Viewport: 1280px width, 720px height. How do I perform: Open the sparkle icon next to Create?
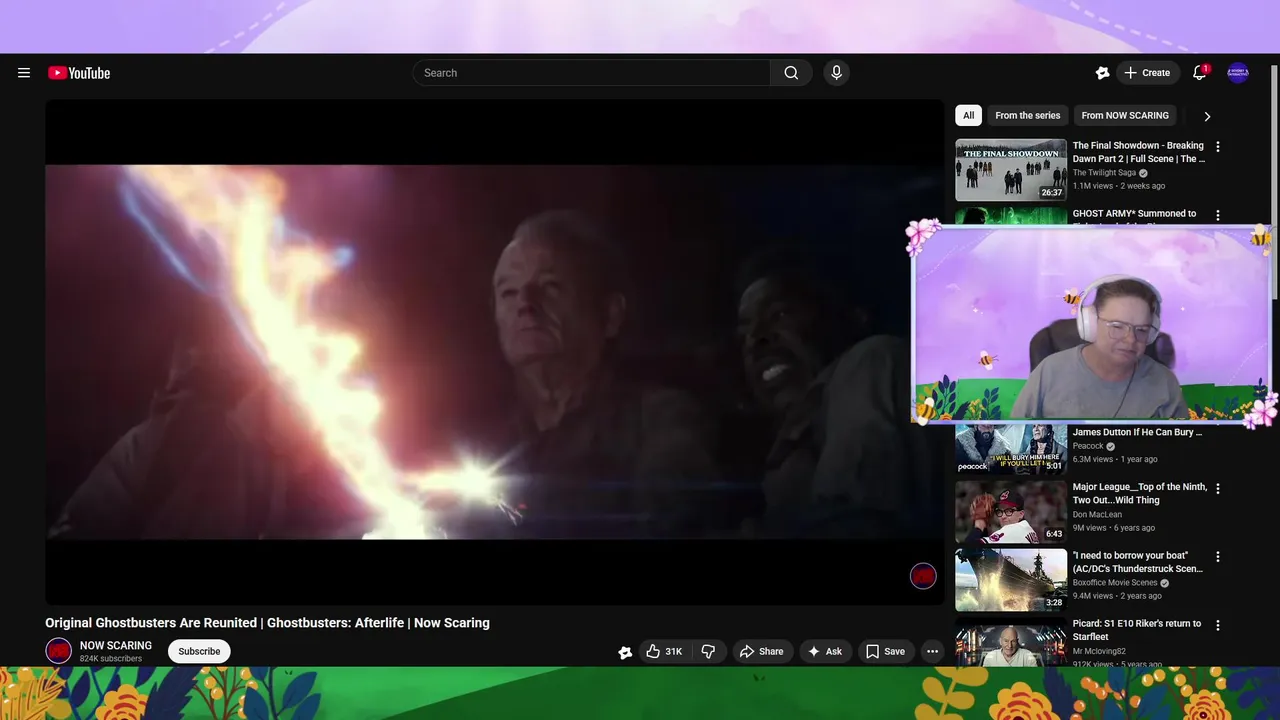coord(1102,73)
